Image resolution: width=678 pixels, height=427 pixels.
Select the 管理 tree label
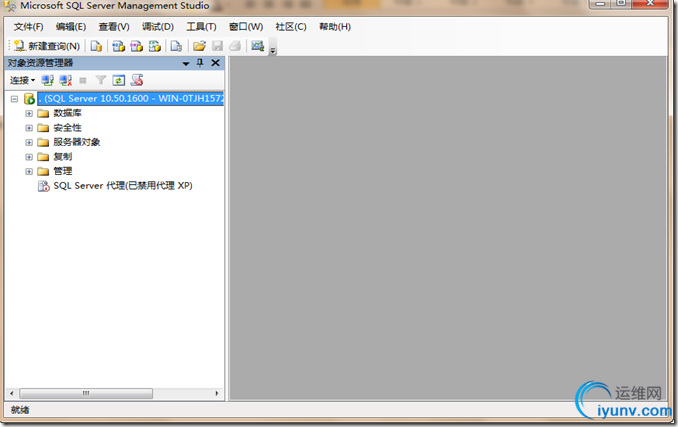tap(63, 171)
